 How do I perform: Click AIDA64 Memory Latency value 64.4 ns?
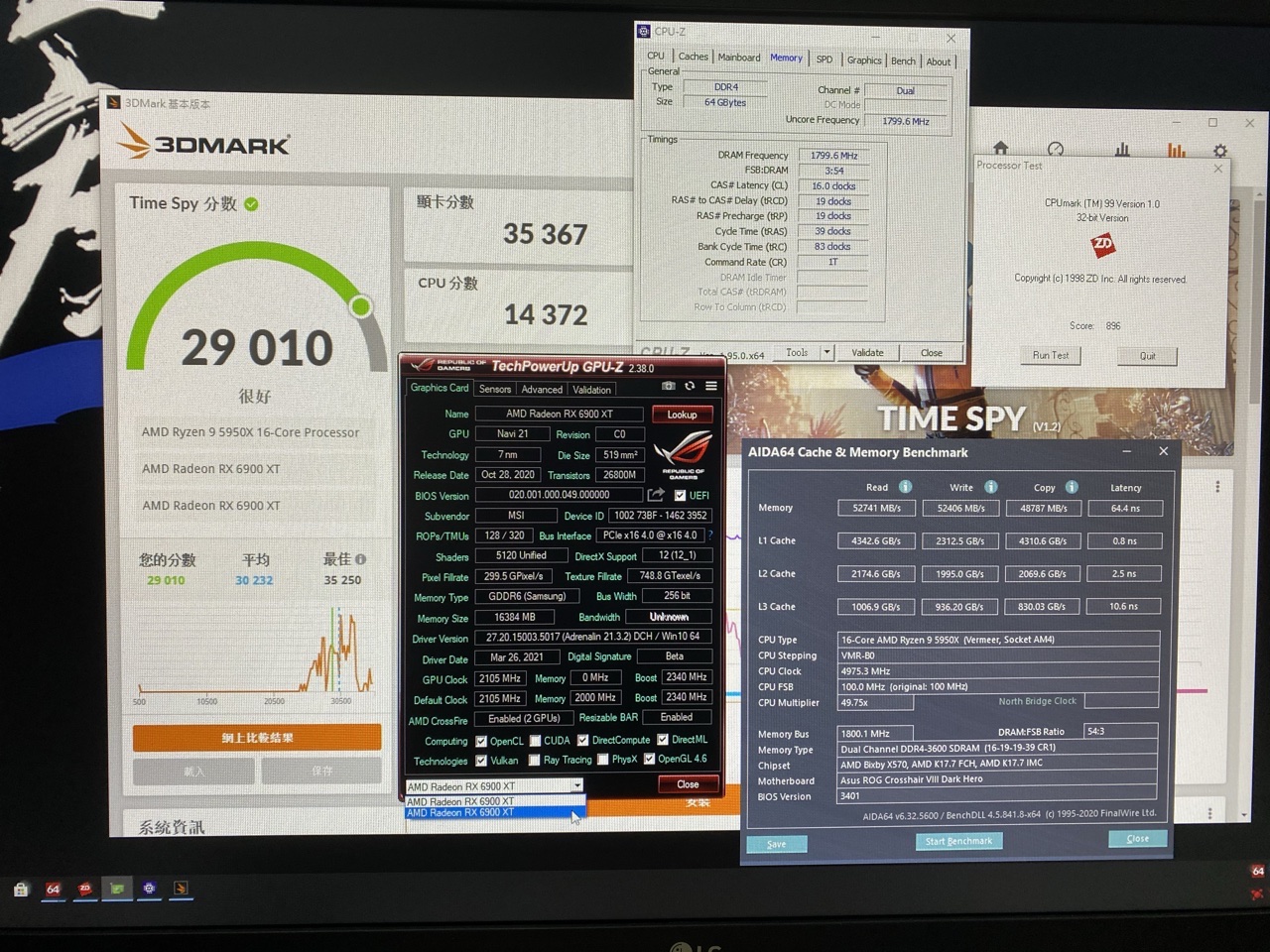click(x=1125, y=508)
